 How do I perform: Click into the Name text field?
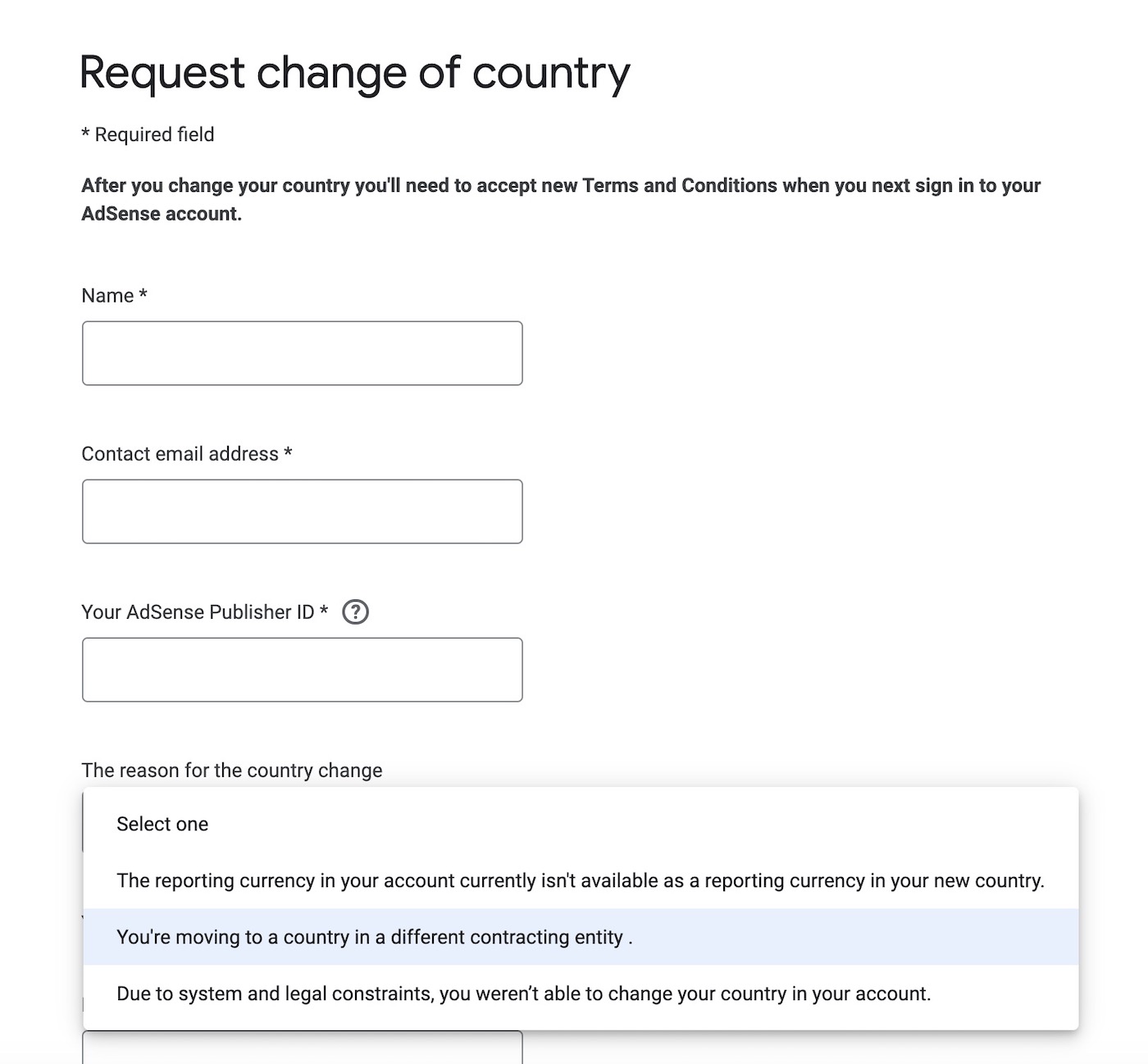302,353
